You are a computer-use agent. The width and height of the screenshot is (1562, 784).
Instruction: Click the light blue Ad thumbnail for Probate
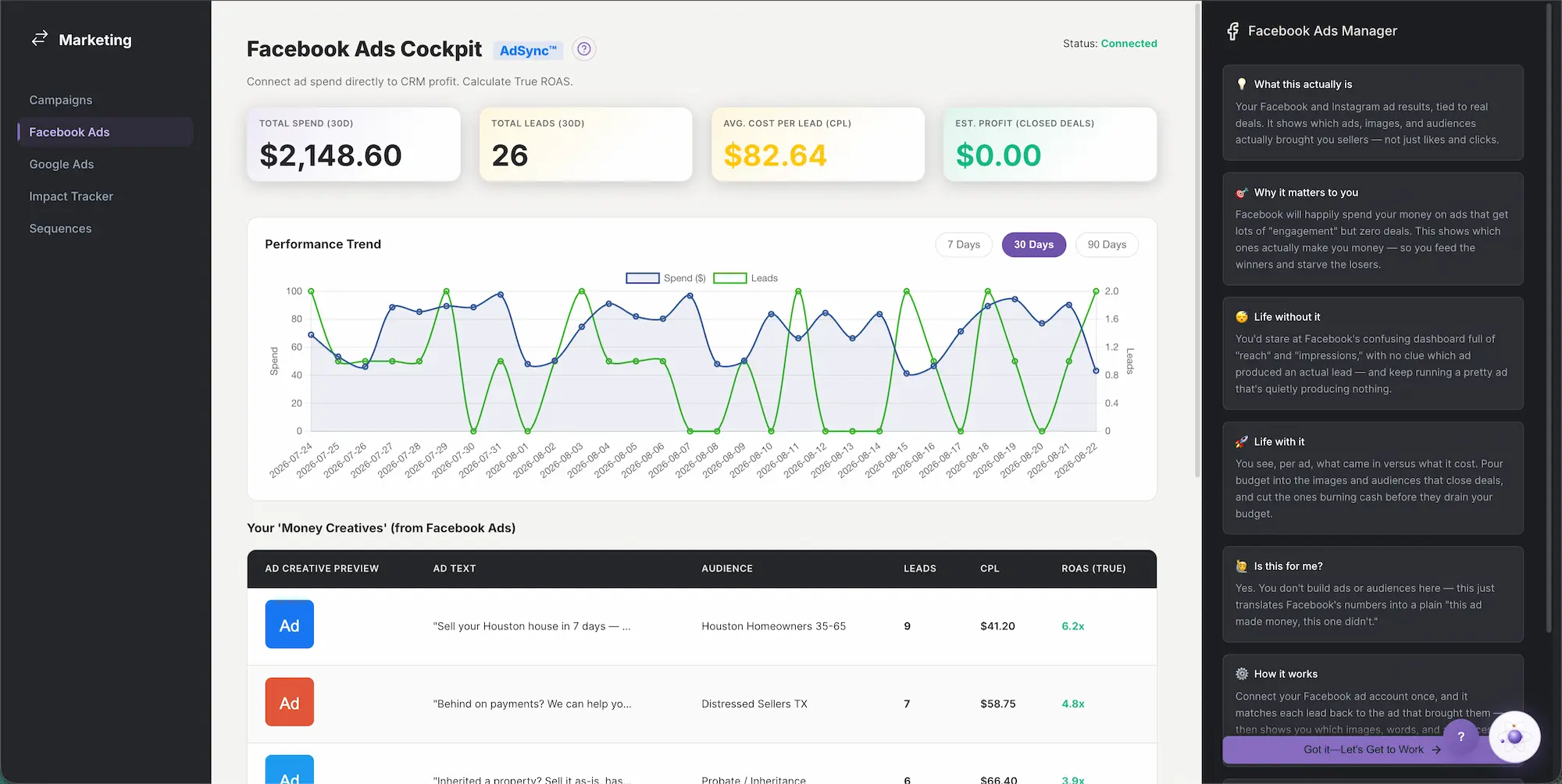click(x=290, y=770)
